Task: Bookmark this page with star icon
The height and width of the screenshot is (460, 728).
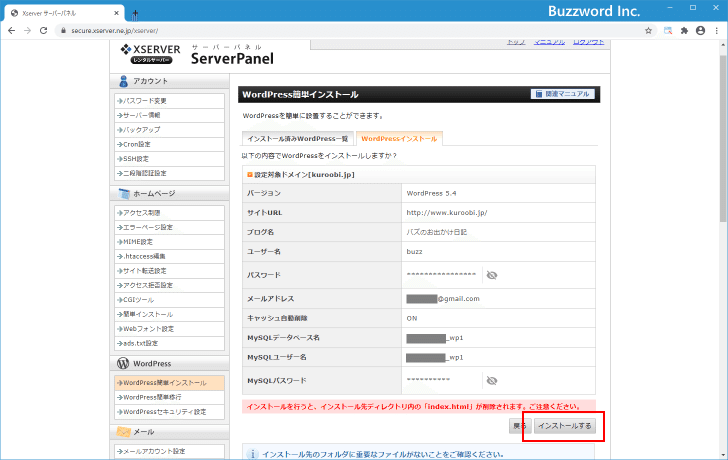Action: [648, 31]
